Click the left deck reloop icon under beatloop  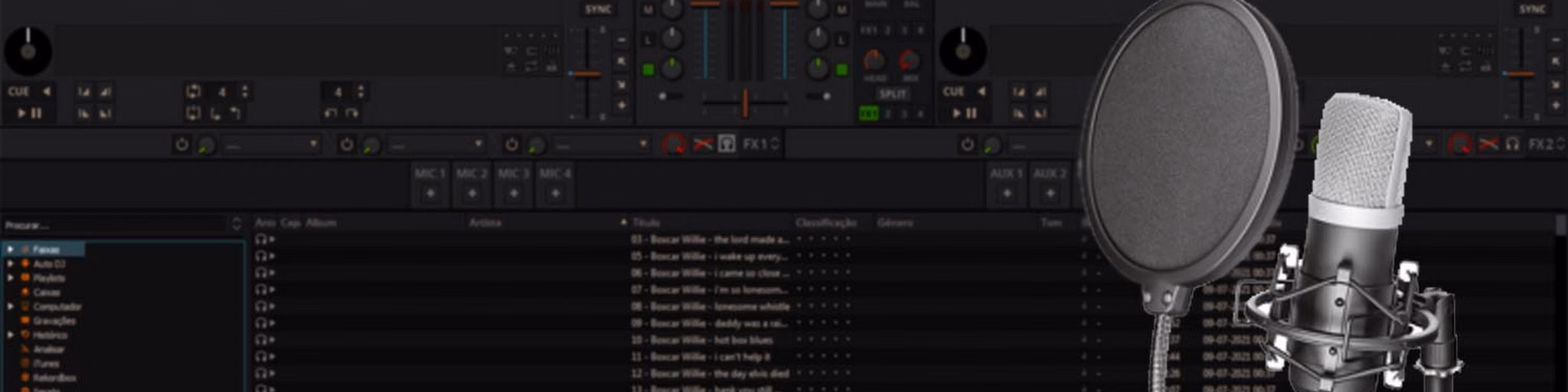pos(193,113)
